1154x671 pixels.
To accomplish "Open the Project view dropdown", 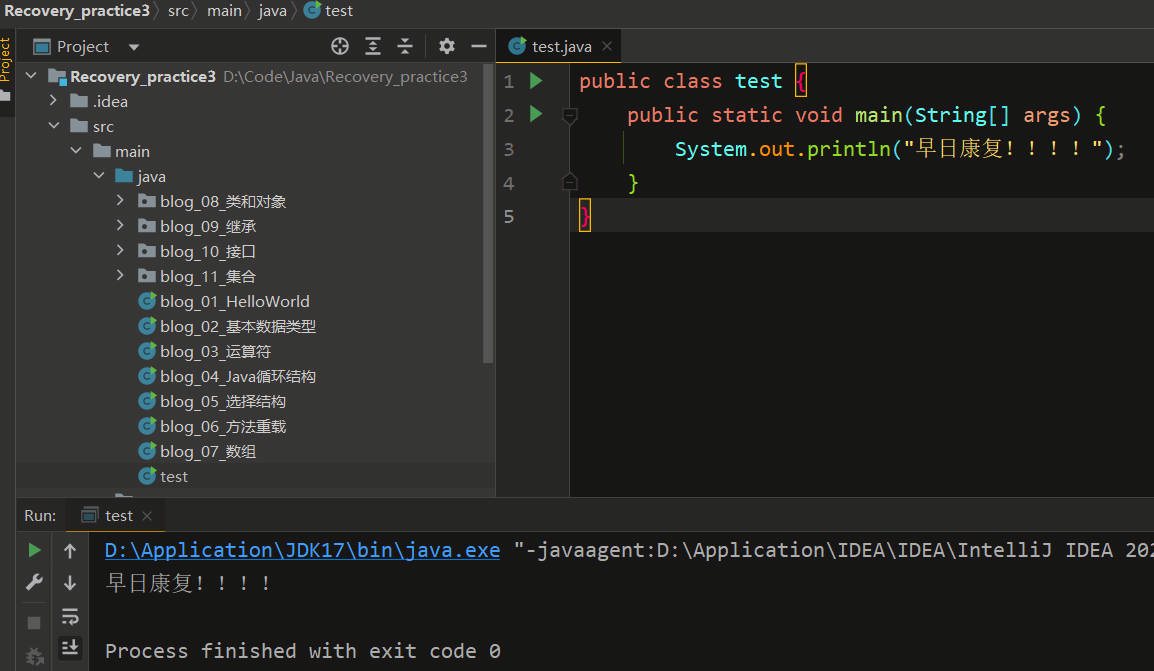I will pyautogui.click(x=133, y=47).
